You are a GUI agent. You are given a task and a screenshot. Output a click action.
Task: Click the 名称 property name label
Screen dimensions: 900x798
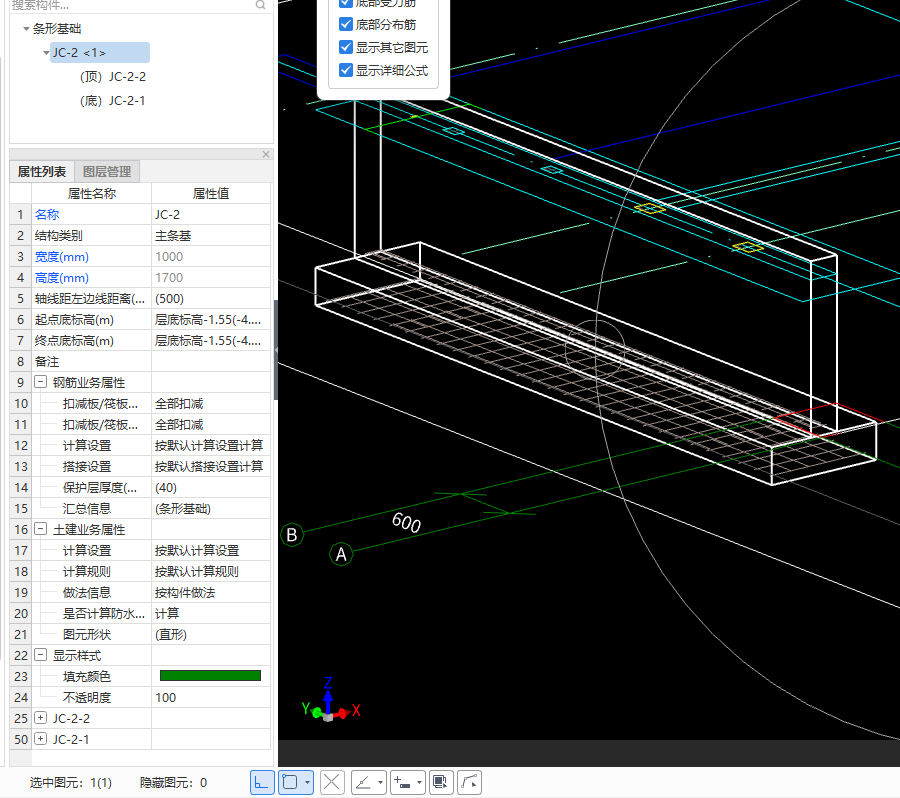(x=47, y=215)
